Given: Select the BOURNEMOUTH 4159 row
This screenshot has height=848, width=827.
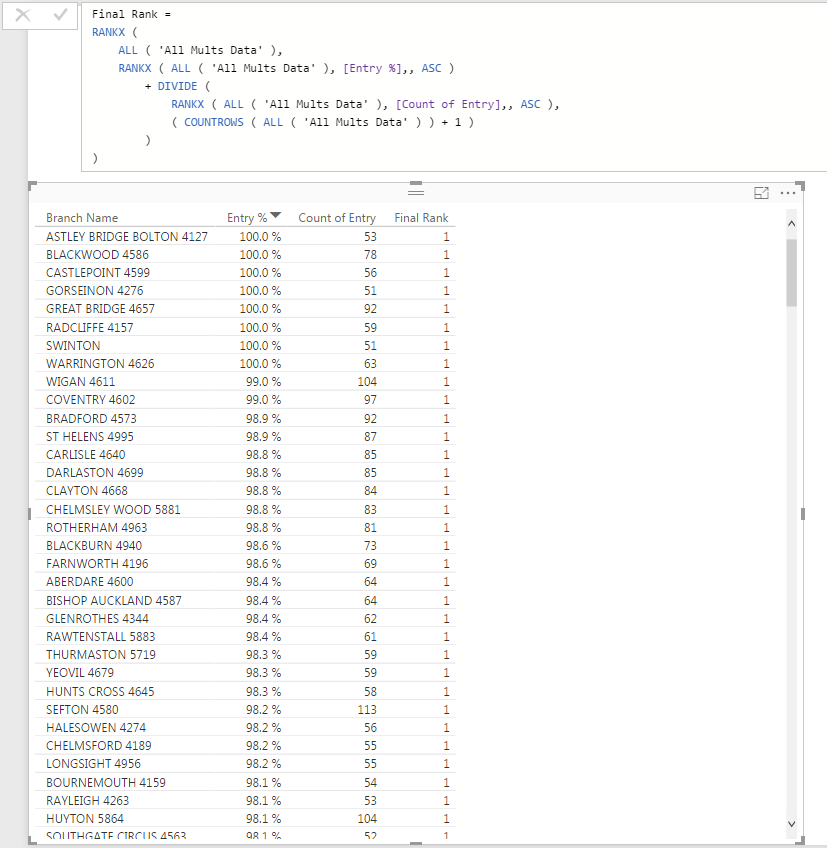Looking at the screenshot, I should pyautogui.click(x=245, y=782).
